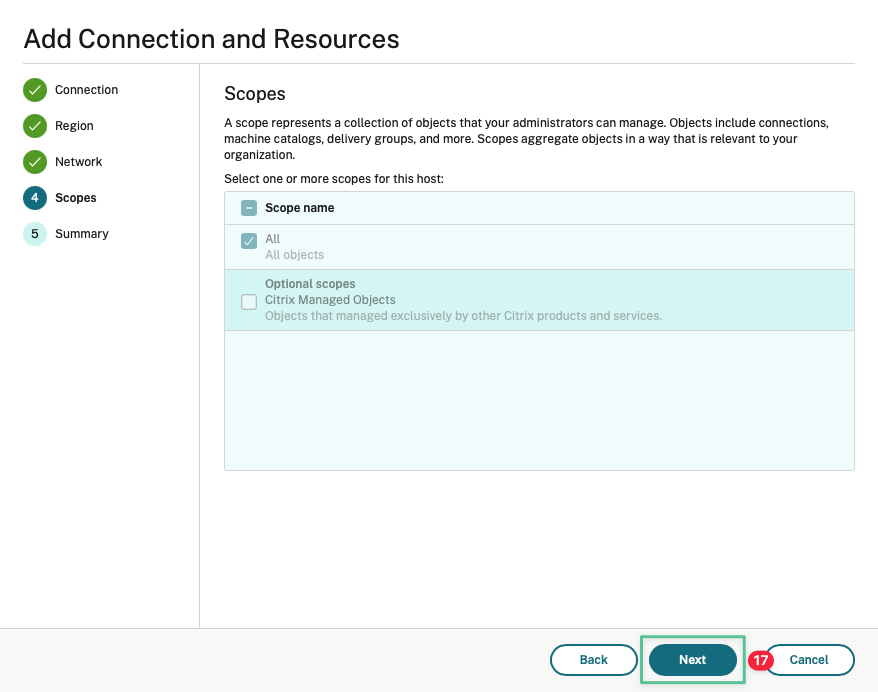The height and width of the screenshot is (692, 878).
Task: Click the Region step green checkmark icon
Action: point(35,126)
